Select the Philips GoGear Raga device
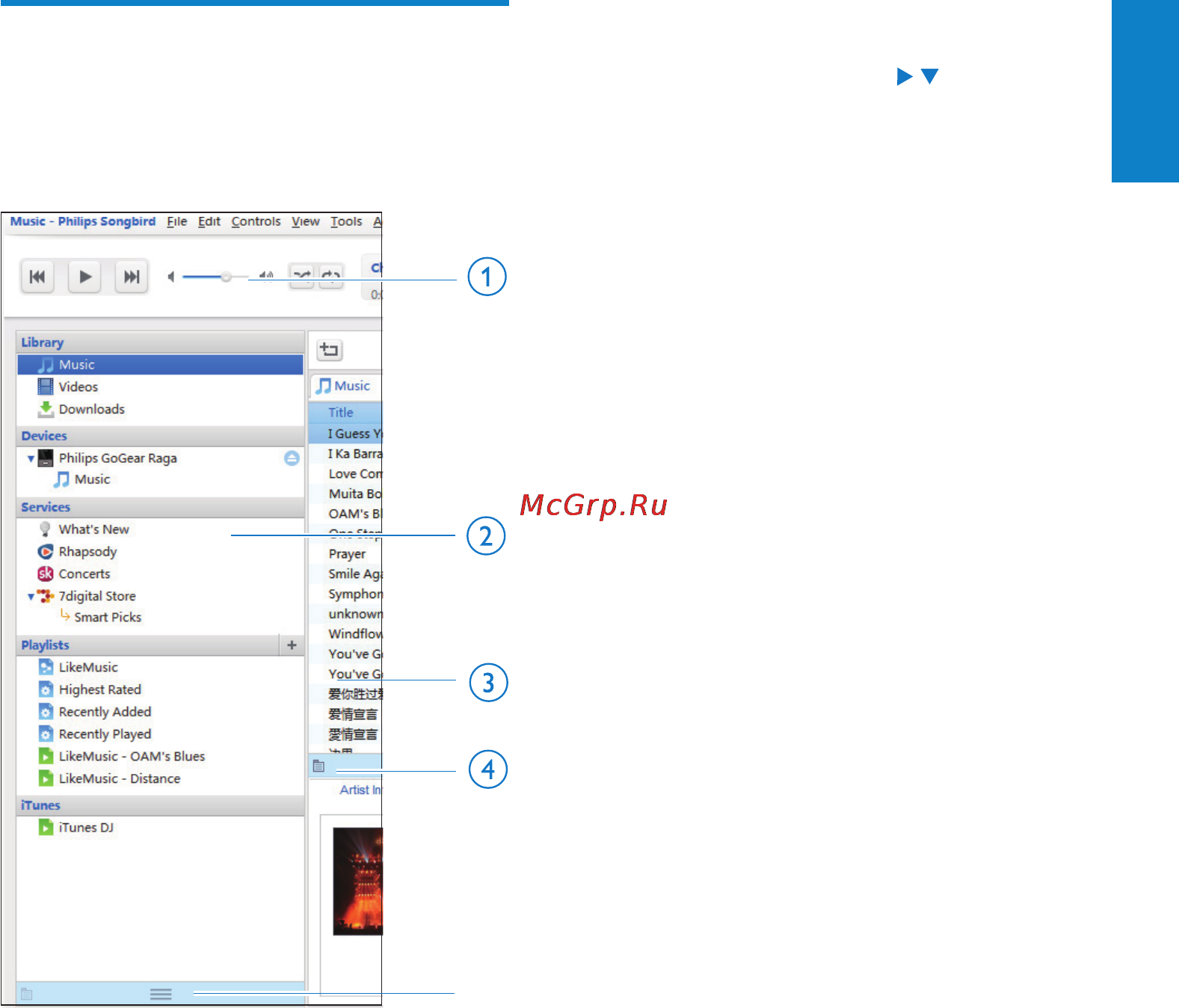This screenshot has height=1008, width=1179. pos(118,458)
